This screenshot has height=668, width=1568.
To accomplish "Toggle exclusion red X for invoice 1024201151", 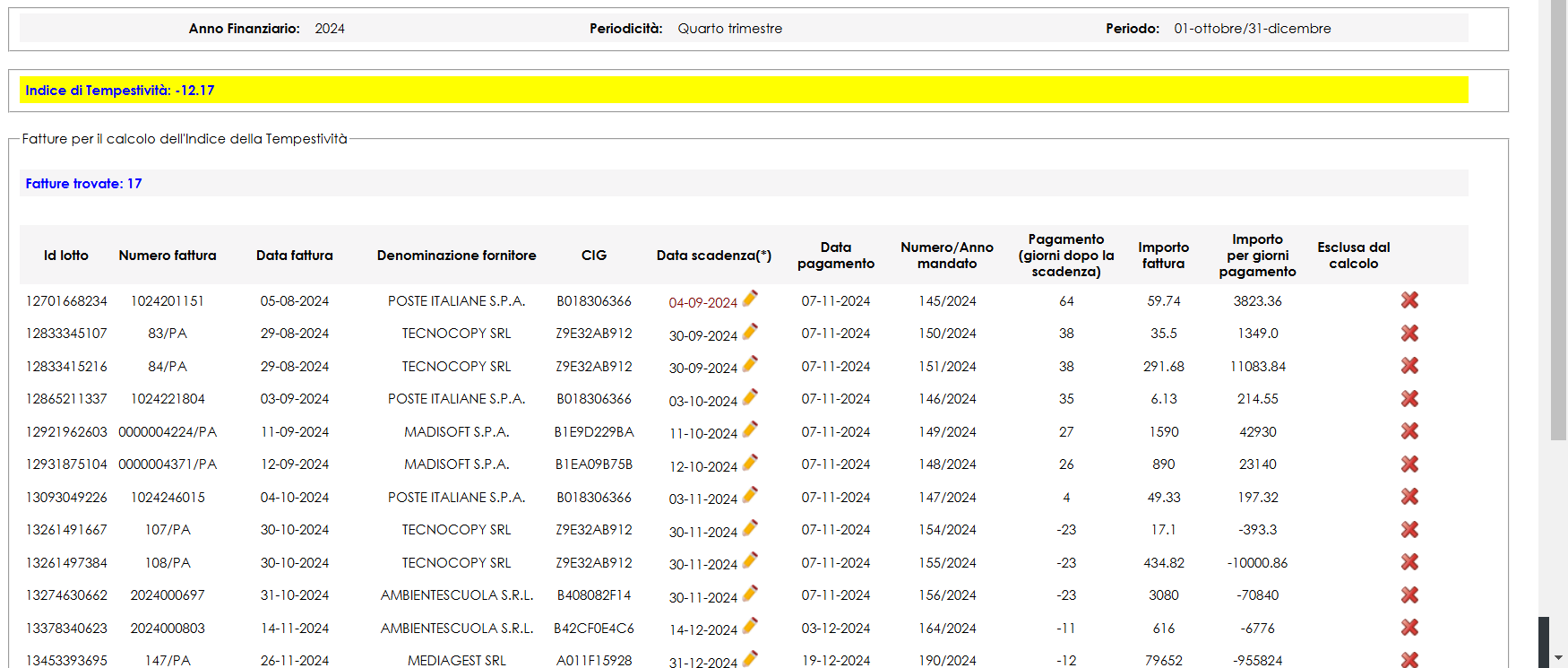I will (1409, 300).
